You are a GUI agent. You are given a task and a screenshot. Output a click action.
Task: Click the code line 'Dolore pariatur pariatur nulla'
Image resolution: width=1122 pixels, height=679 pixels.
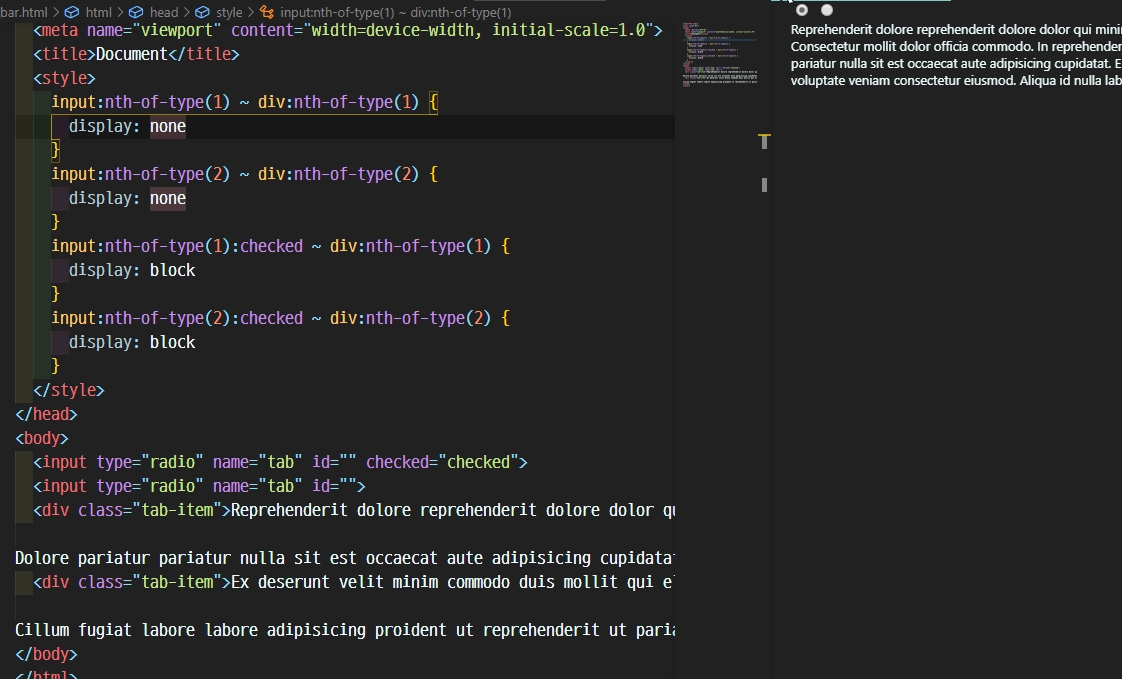tap(344, 558)
